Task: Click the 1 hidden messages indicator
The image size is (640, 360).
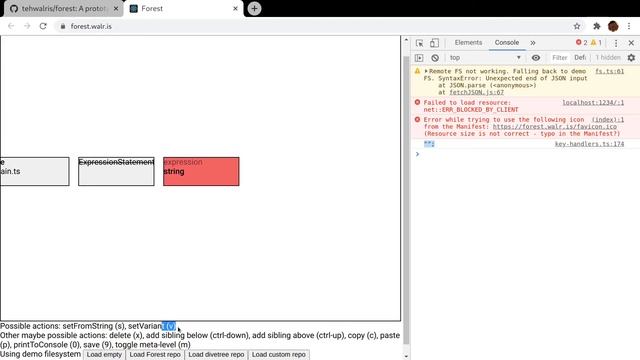Action: point(608,58)
